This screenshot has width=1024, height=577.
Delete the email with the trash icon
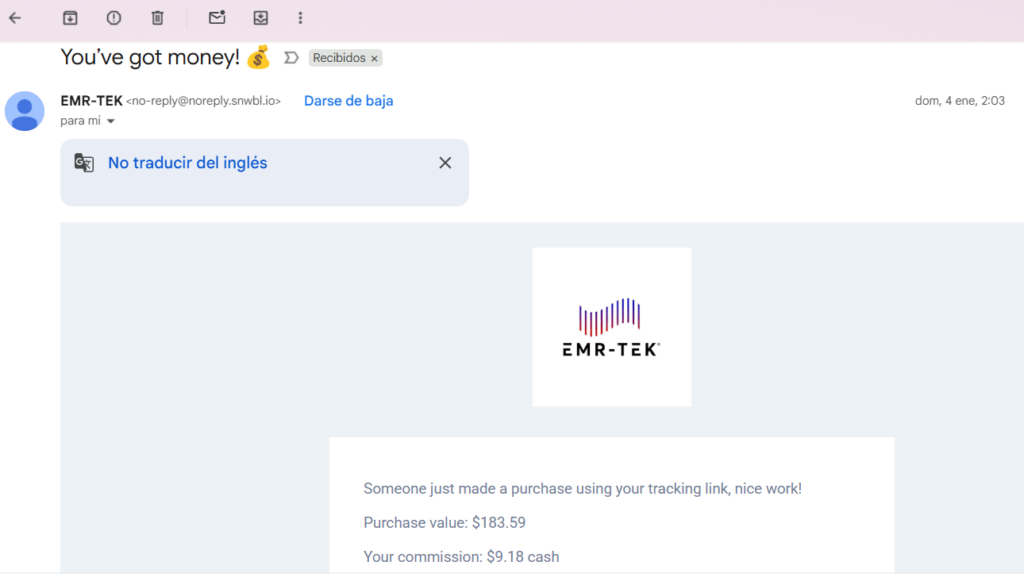(x=158, y=18)
